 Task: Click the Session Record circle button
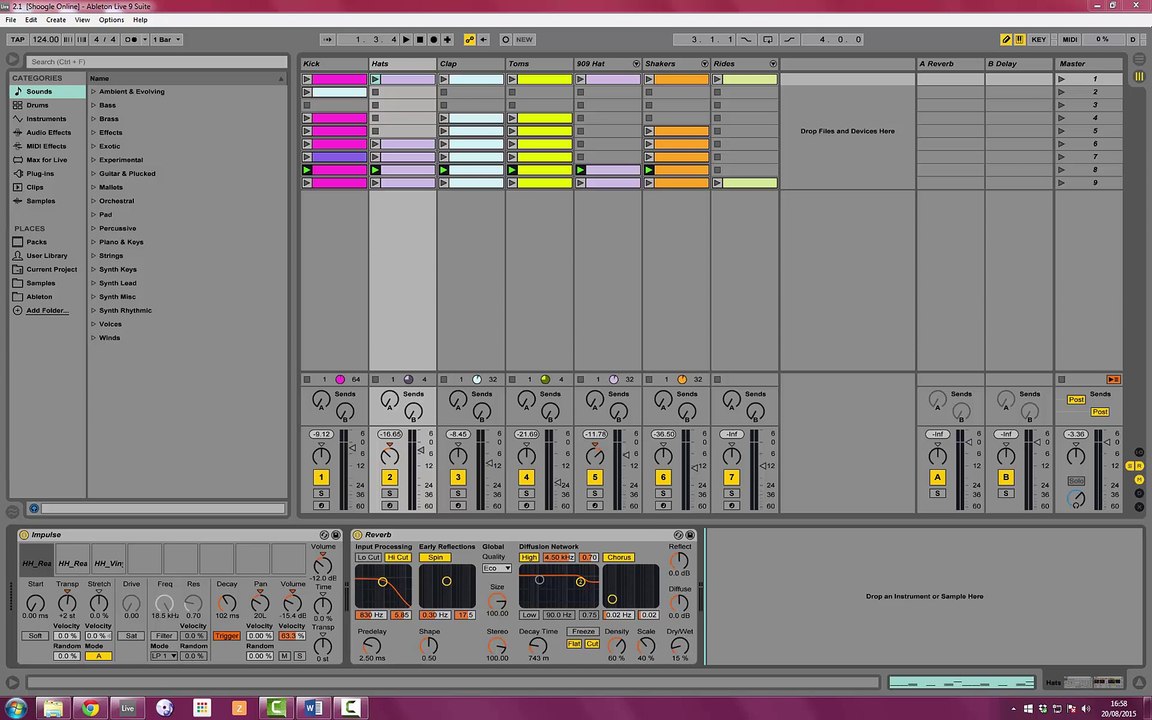(505, 40)
